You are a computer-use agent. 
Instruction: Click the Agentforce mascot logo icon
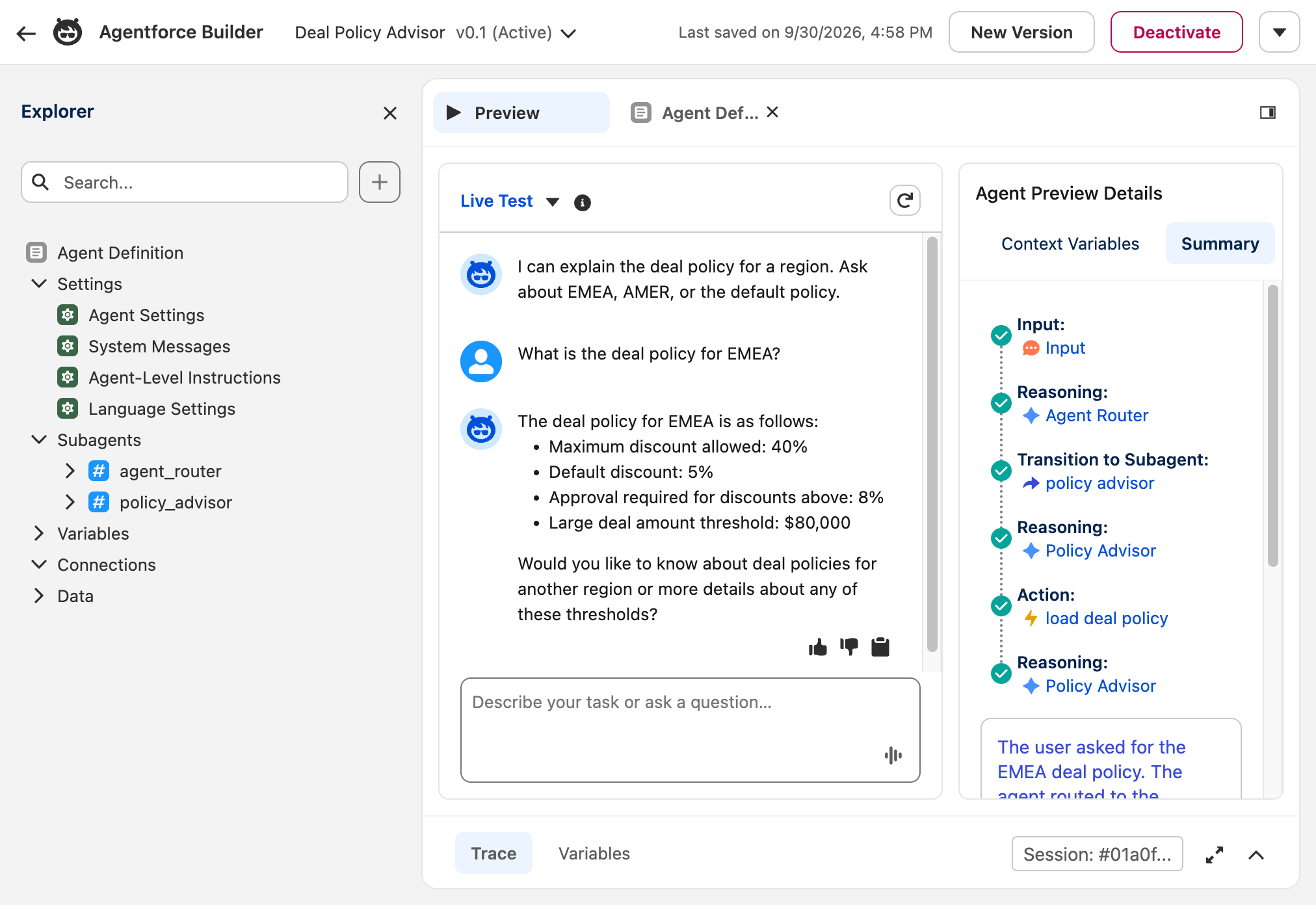click(x=68, y=33)
